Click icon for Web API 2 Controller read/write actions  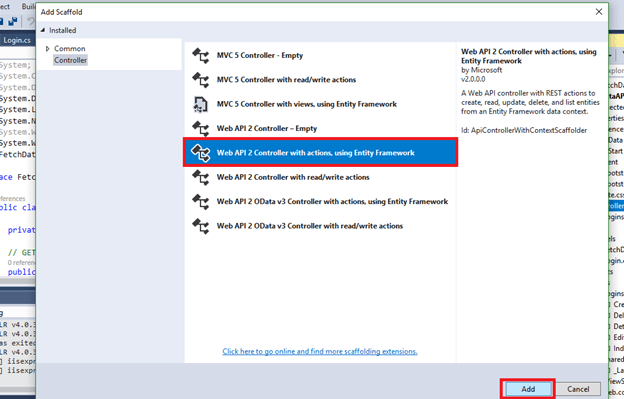[201, 177]
